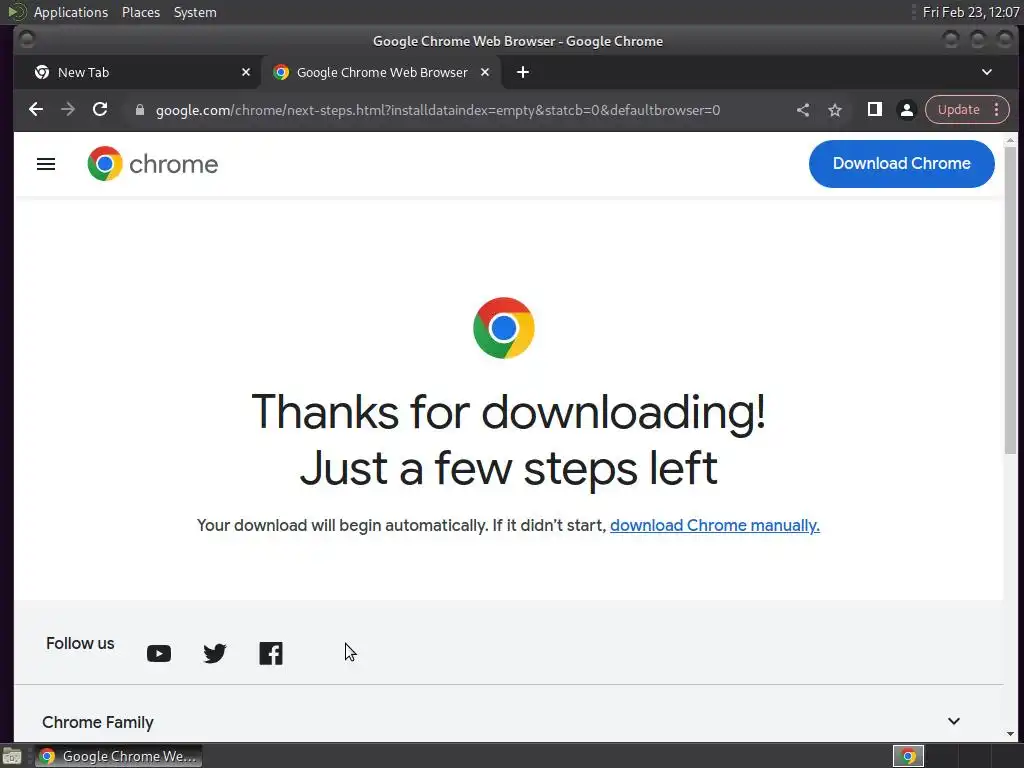Open the System menu
Image resolution: width=1024 pixels, height=768 pixels.
pyautogui.click(x=195, y=12)
